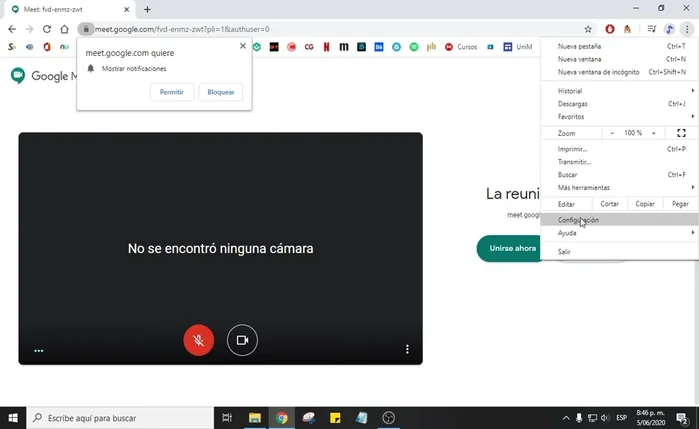Image resolution: width=699 pixels, height=429 pixels.
Task: Click the Chrome three-dot menu button
Action: coord(687,29)
